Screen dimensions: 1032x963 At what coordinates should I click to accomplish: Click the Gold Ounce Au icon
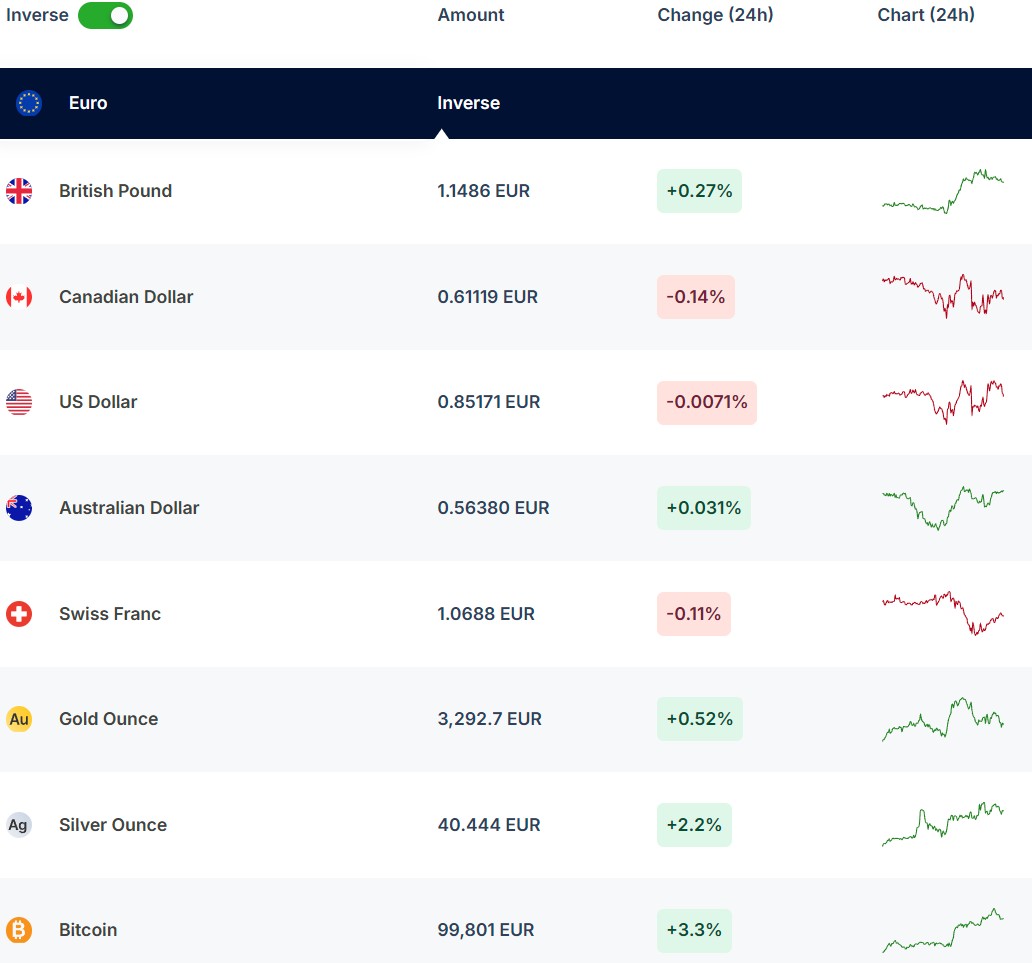(x=19, y=719)
